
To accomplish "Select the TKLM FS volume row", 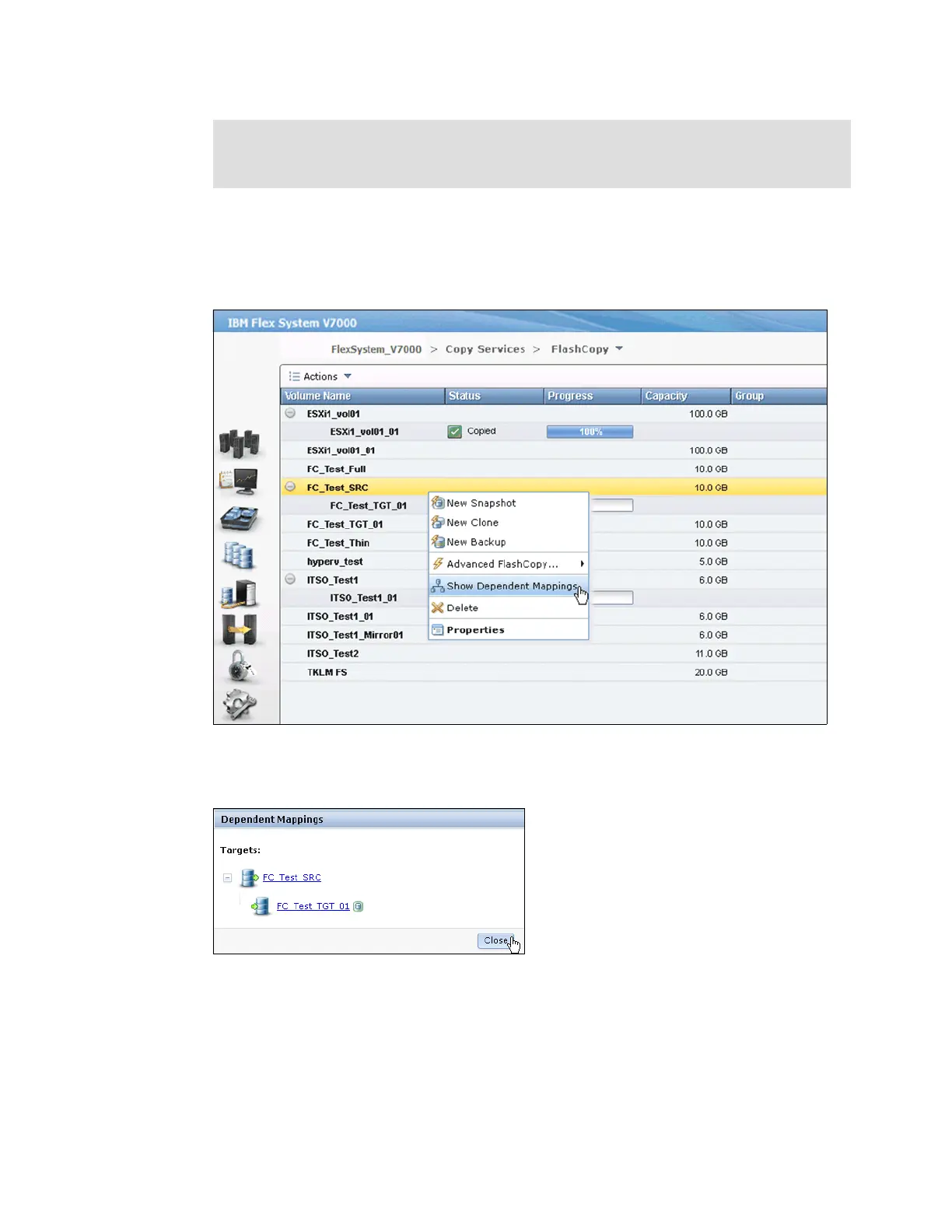I will pos(553,672).
